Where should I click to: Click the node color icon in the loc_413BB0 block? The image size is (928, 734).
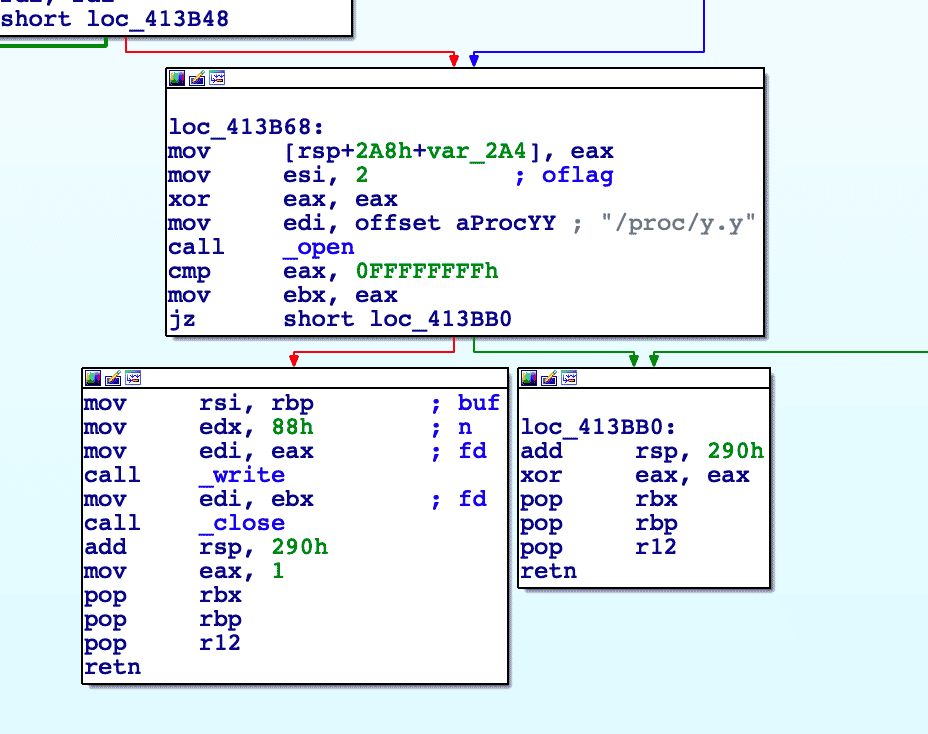529,378
